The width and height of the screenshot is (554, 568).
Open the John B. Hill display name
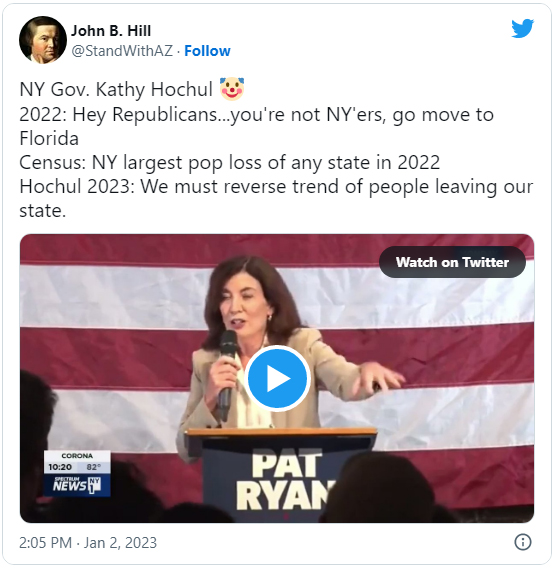(111, 31)
